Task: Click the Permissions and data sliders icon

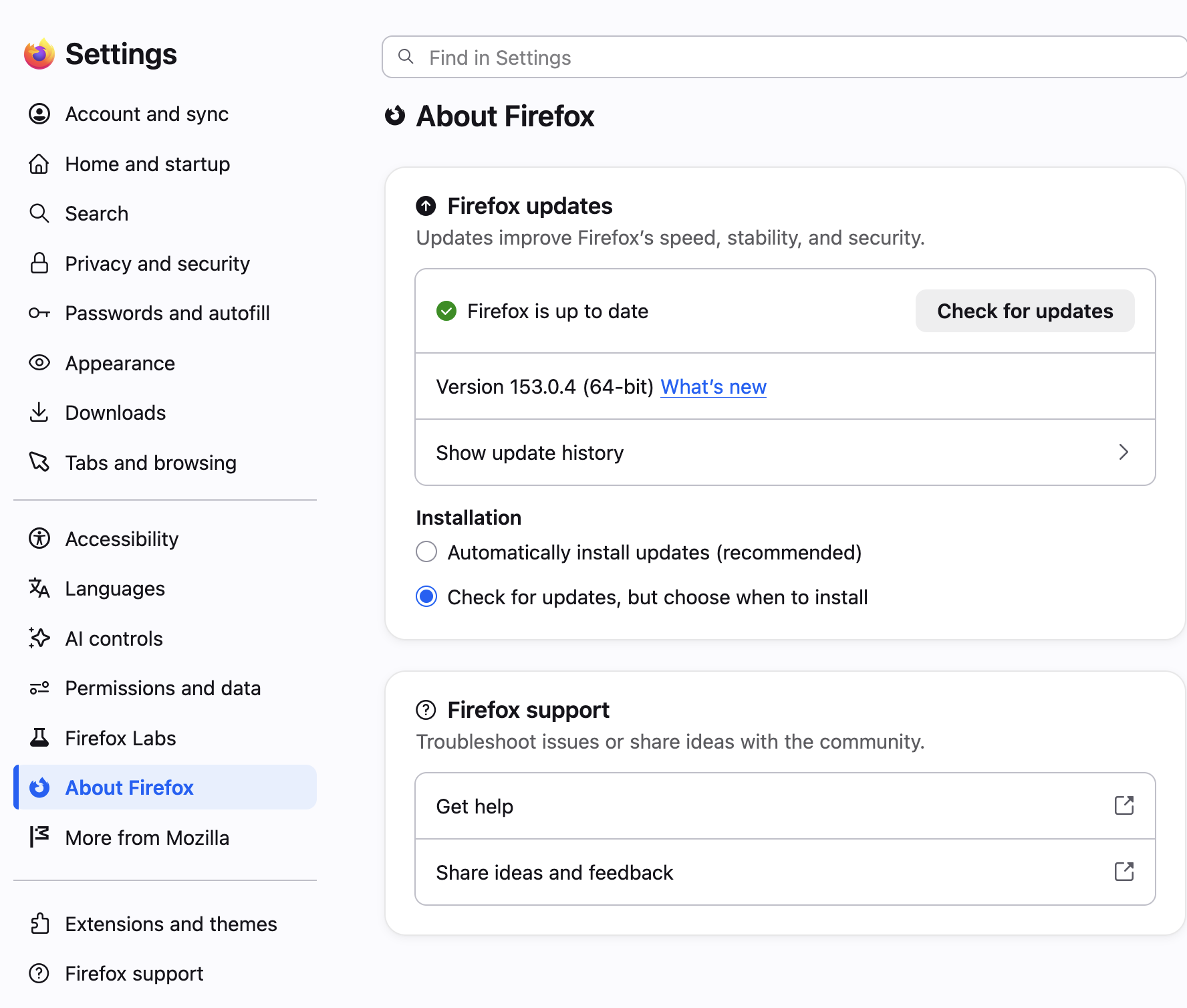Action: (39, 688)
